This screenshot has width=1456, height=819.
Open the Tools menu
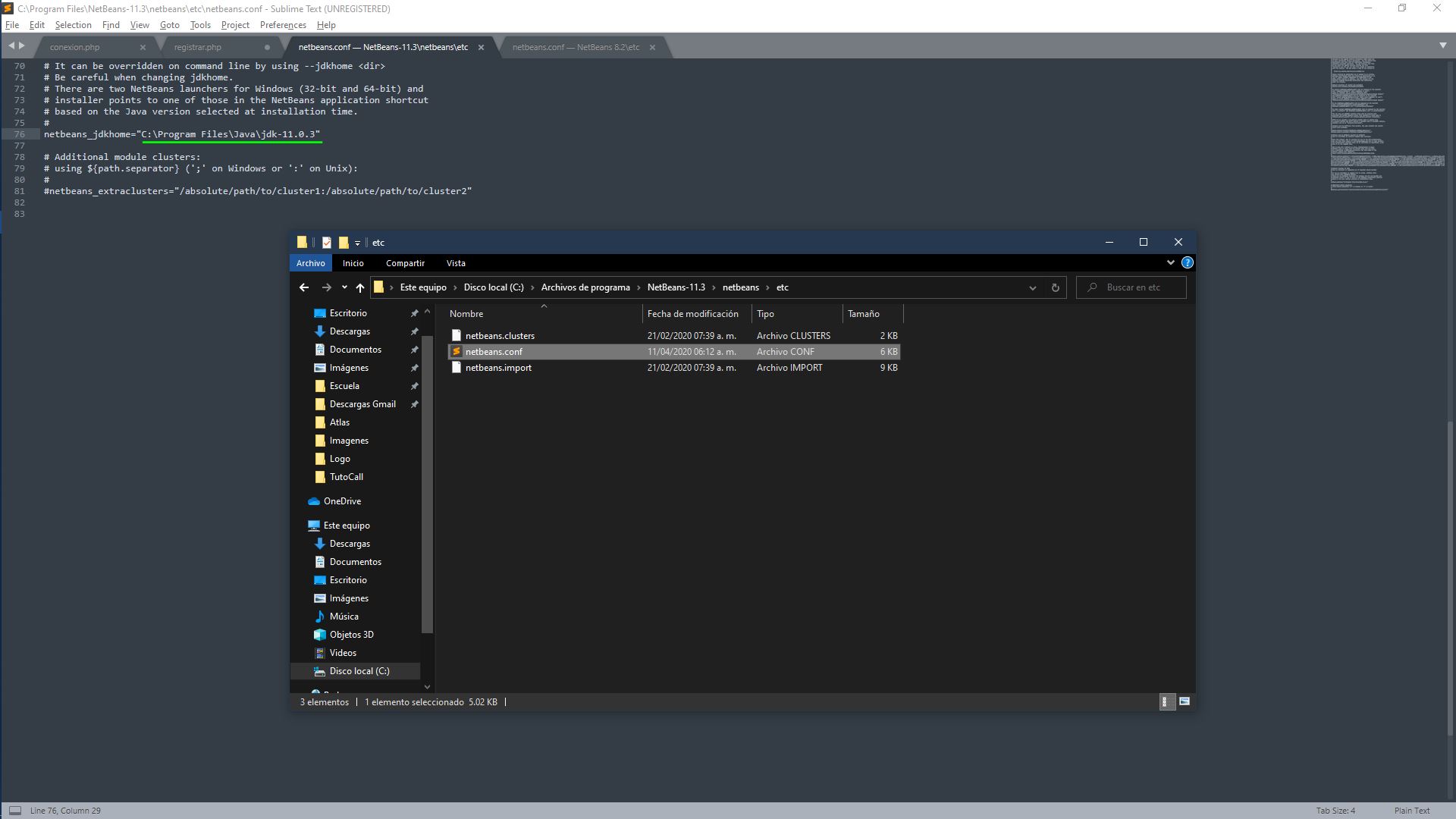coord(200,25)
